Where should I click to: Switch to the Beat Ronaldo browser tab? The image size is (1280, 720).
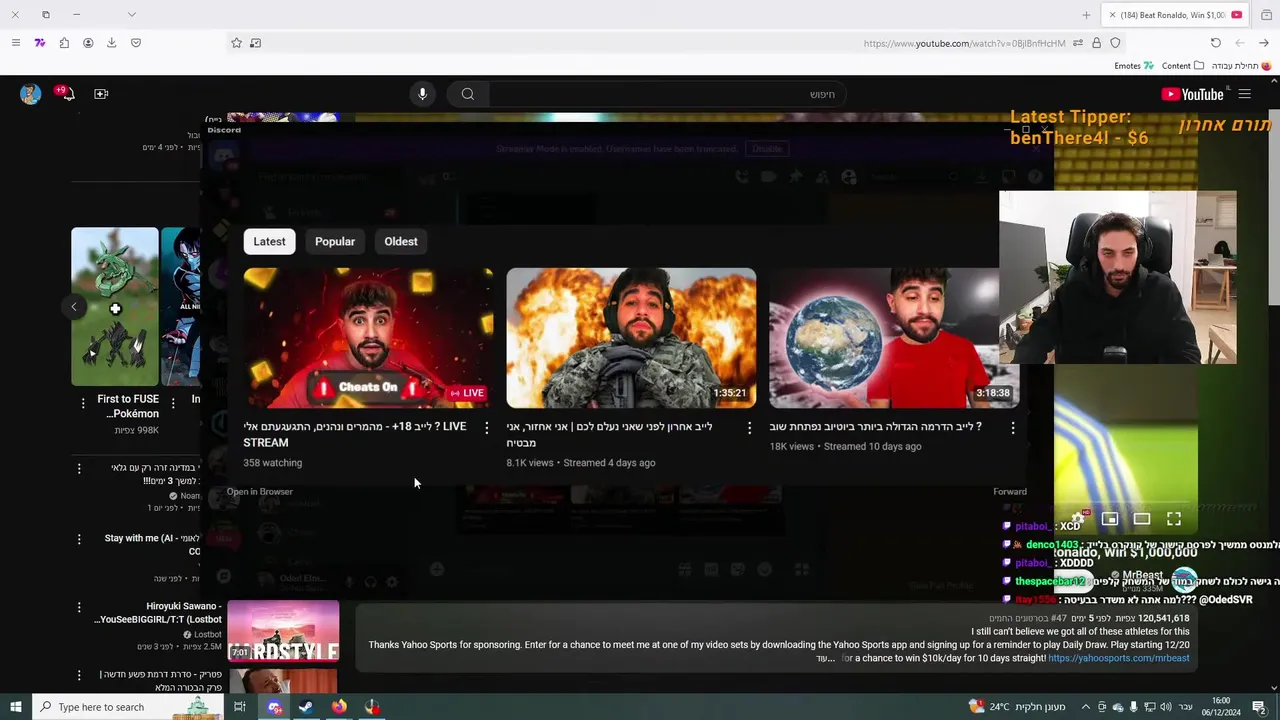(x=1175, y=15)
